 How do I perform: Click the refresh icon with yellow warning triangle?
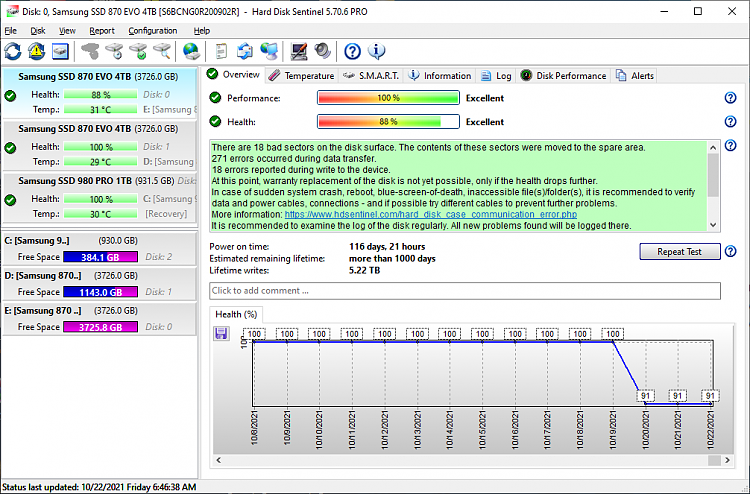click(36, 51)
